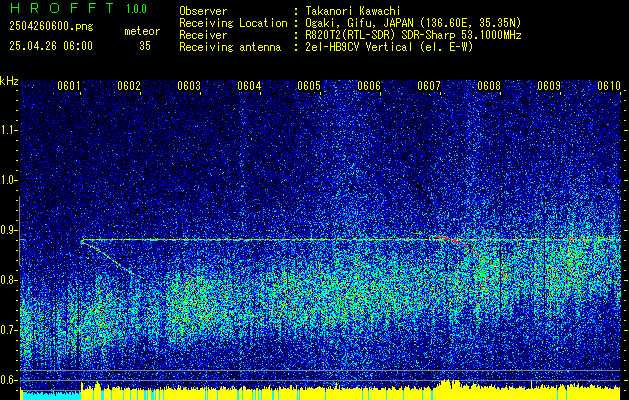This screenshot has height=400, width=629.
Task: Click the 1.1 kHz axis label
Action: [x=9, y=130]
